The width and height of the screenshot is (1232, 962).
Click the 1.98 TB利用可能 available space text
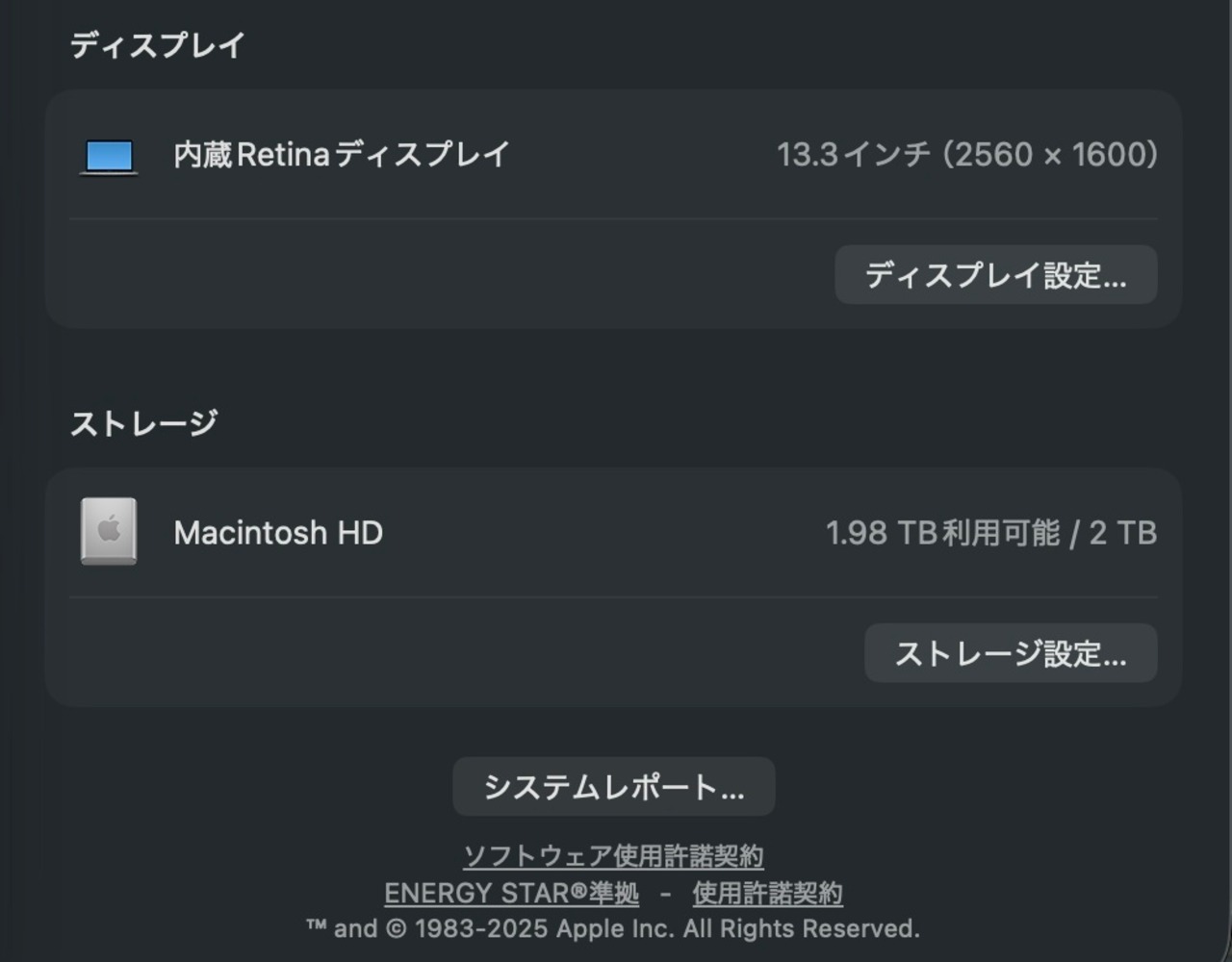click(x=942, y=533)
